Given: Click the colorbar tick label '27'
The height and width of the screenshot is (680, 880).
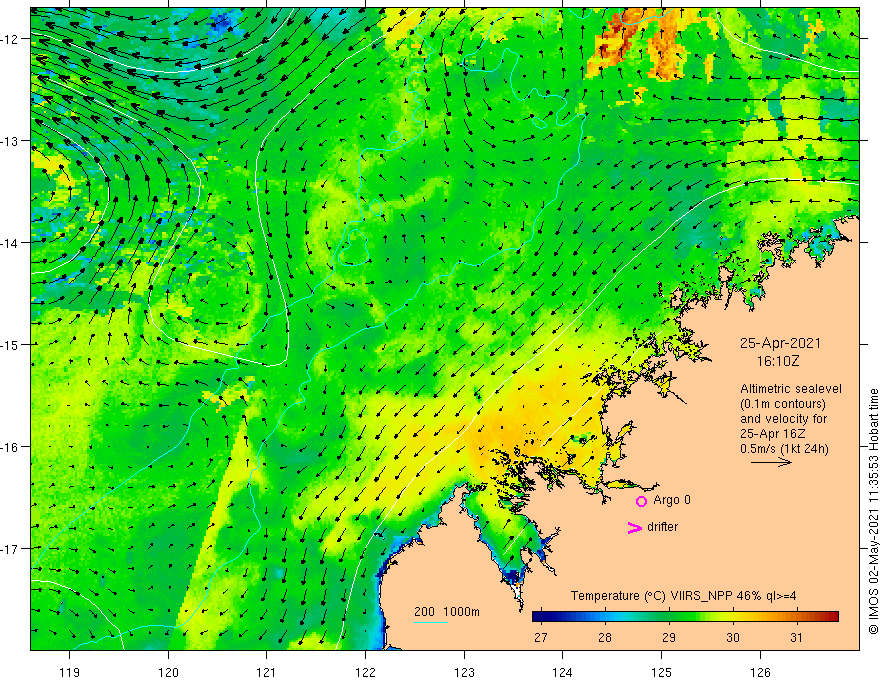Looking at the screenshot, I should tap(540, 637).
